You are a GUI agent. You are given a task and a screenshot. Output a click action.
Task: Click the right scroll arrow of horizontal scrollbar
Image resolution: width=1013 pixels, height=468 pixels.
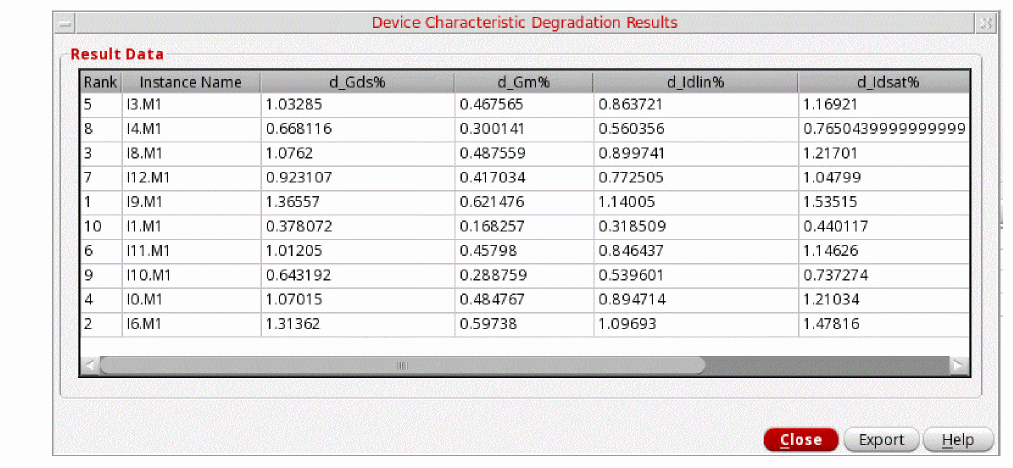[960, 365]
